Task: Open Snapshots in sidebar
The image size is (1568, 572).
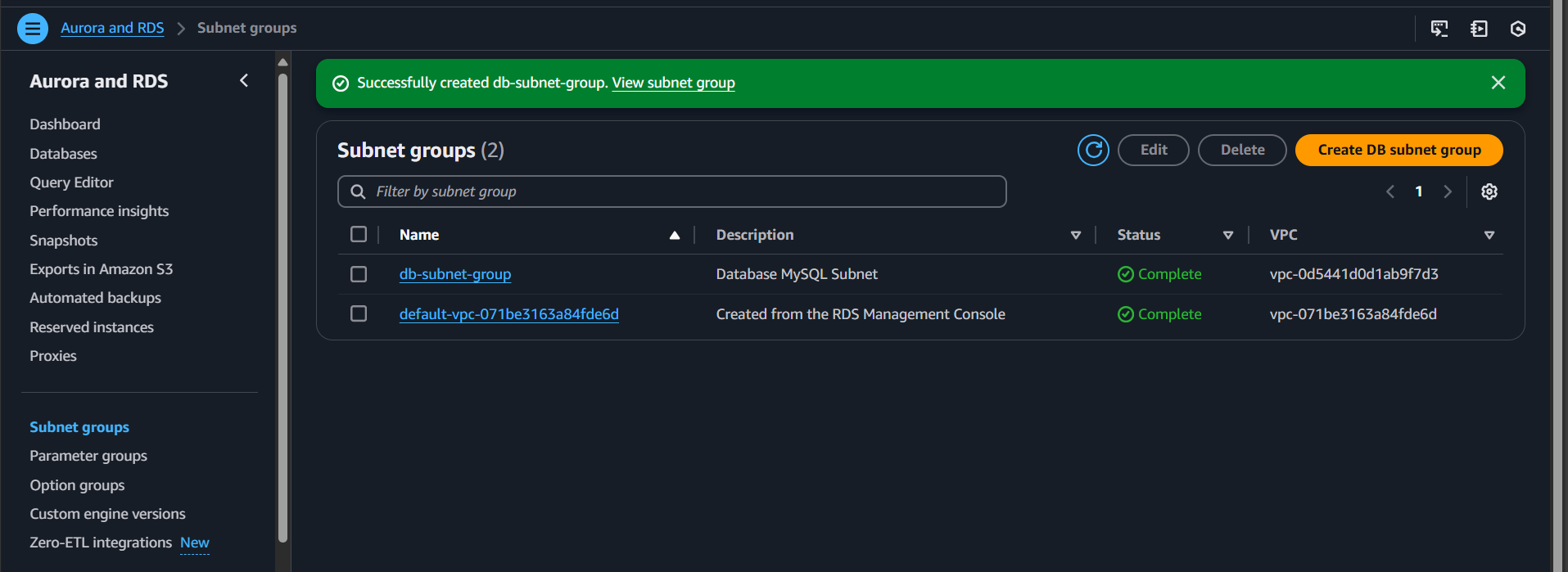Action: pyautogui.click(x=63, y=241)
